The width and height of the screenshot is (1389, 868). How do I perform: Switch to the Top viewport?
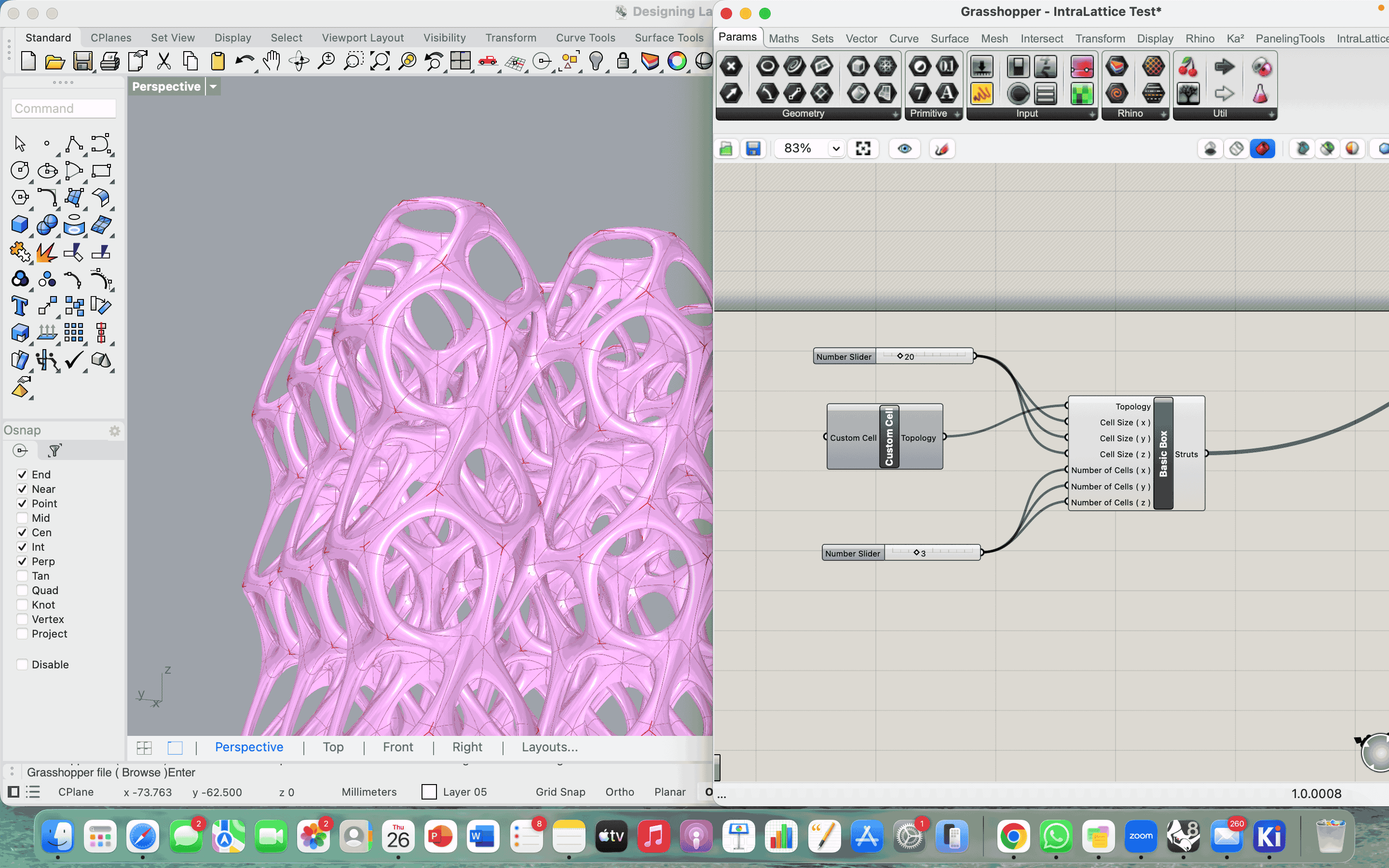tap(333, 747)
